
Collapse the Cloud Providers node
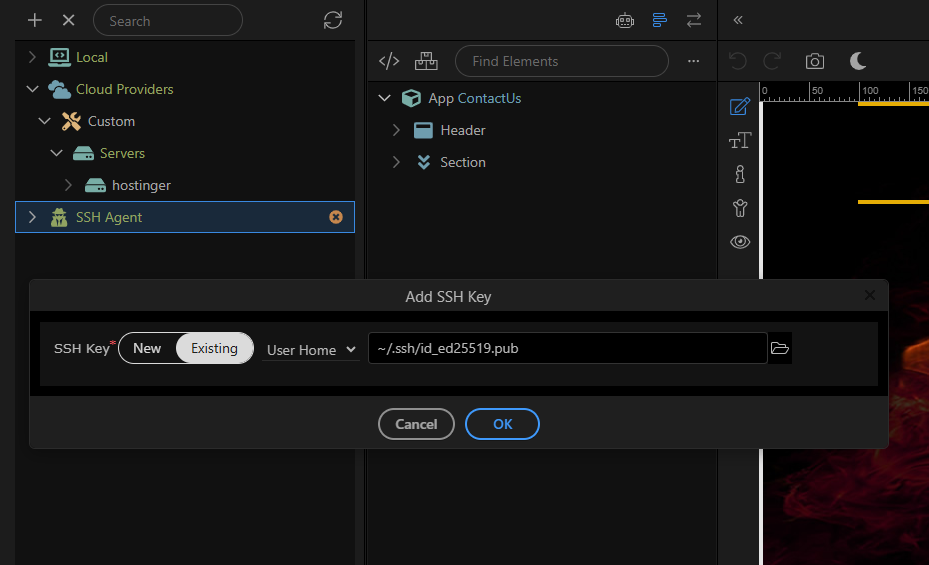click(x=33, y=89)
